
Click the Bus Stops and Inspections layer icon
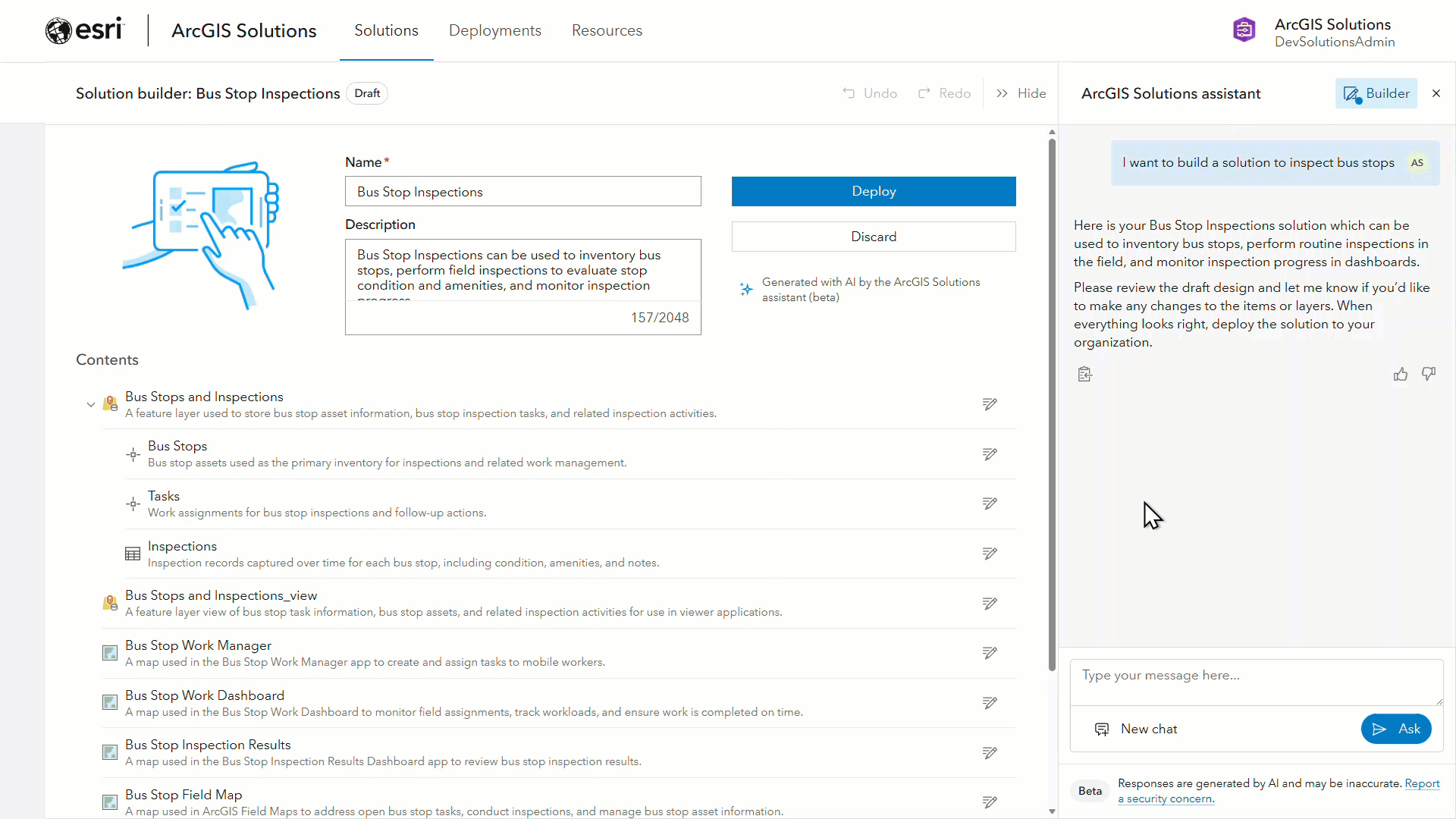click(110, 403)
